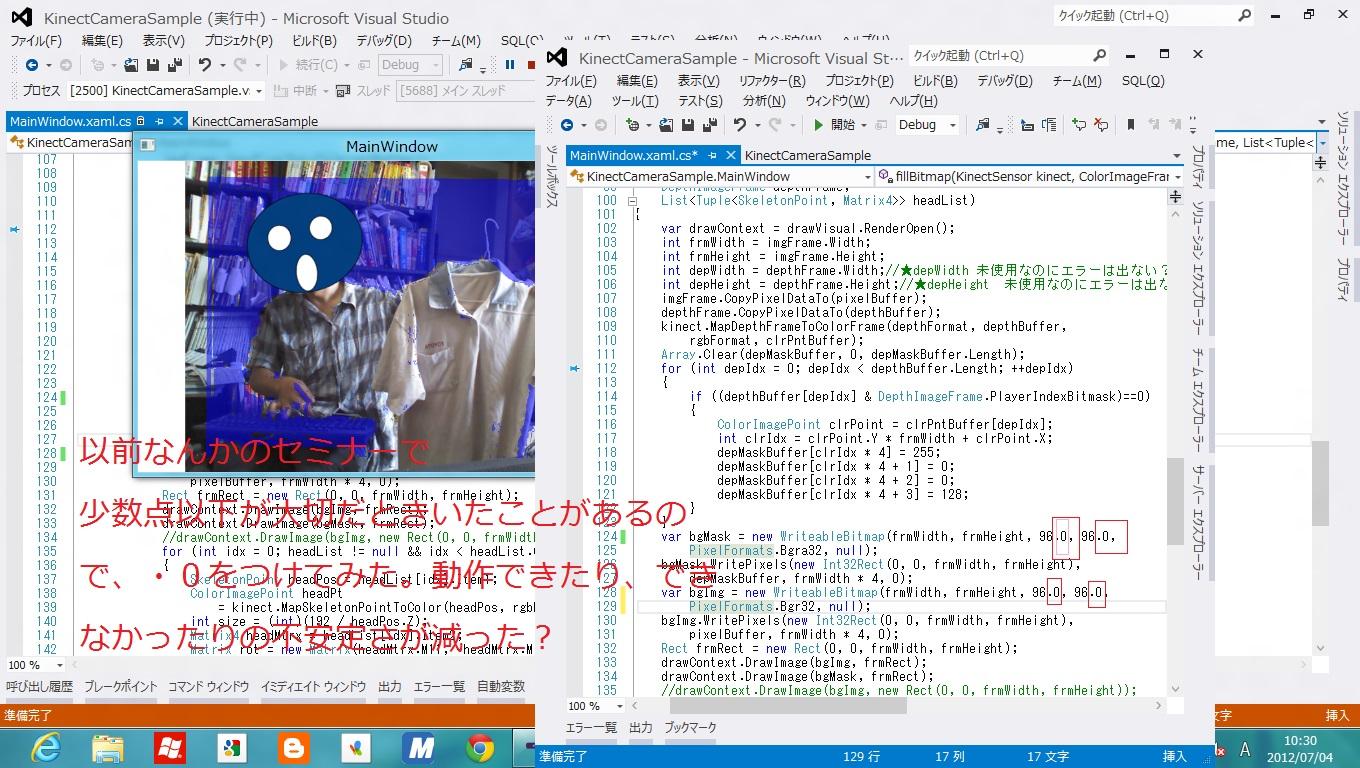Click the navigate backward icon in the front window
This screenshot has height=768, width=1360.
click(567, 125)
